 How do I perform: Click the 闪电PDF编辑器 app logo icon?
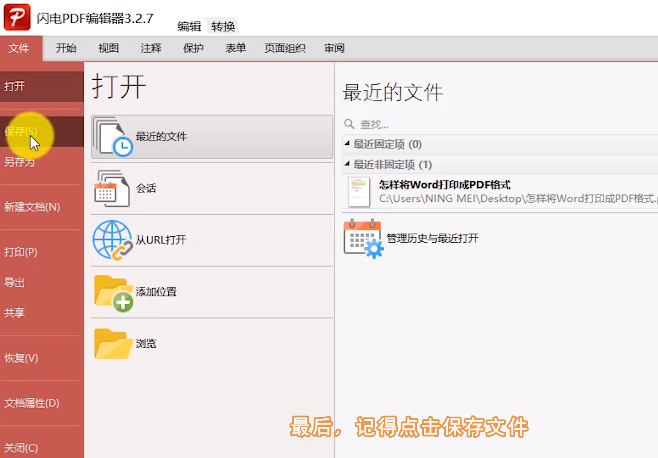coord(17,17)
